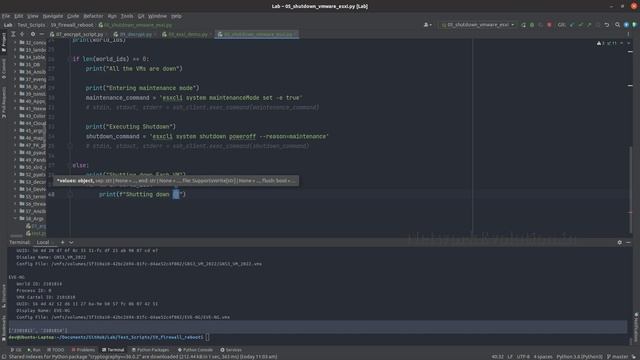Open the Structure side tab

tap(4, 296)
